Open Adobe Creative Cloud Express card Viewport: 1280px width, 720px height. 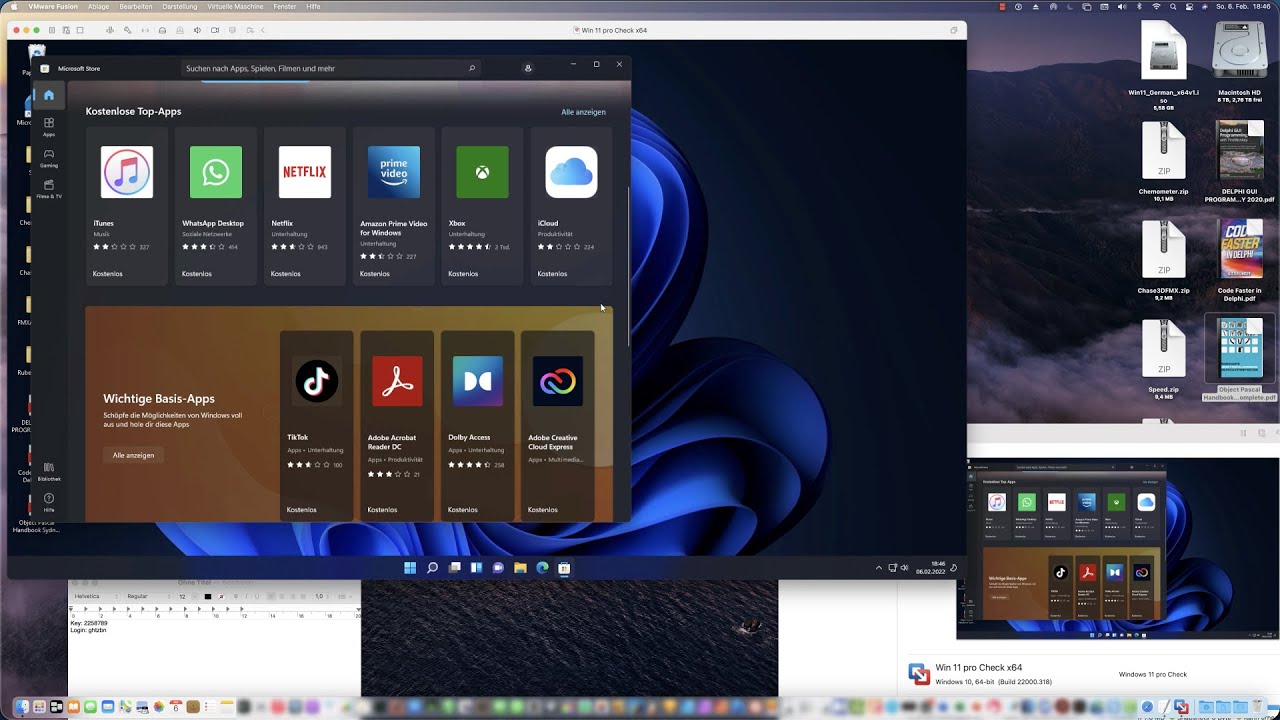pos(558,426)
